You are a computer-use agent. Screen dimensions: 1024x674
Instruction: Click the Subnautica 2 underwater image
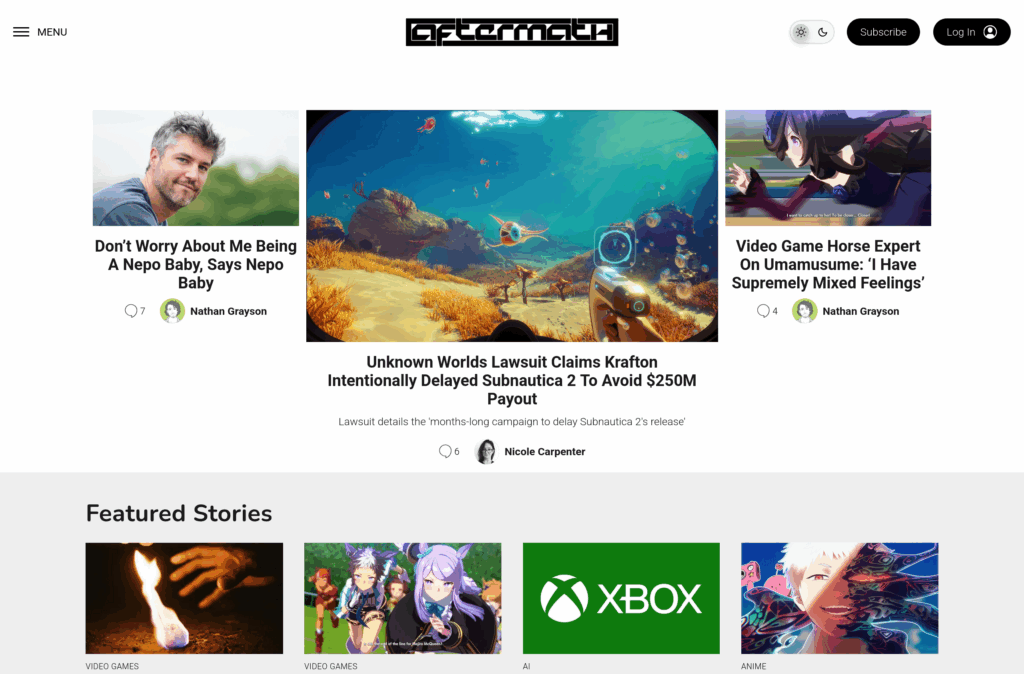click(512, 226)
